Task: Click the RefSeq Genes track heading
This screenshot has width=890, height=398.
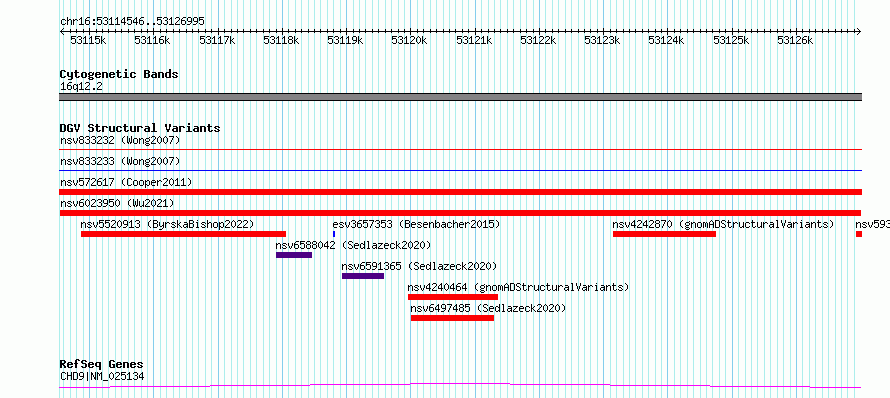Action: tap(102, 364)
